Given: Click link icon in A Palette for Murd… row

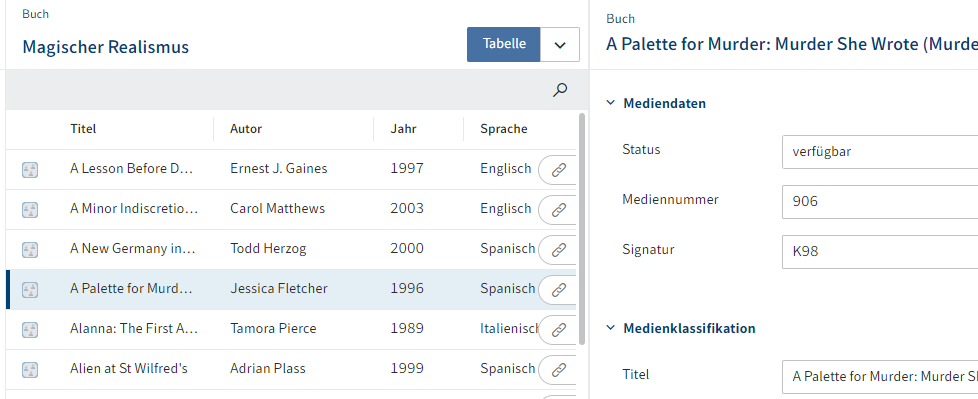Looking at the screenshot, I should (x=558, y=289).
